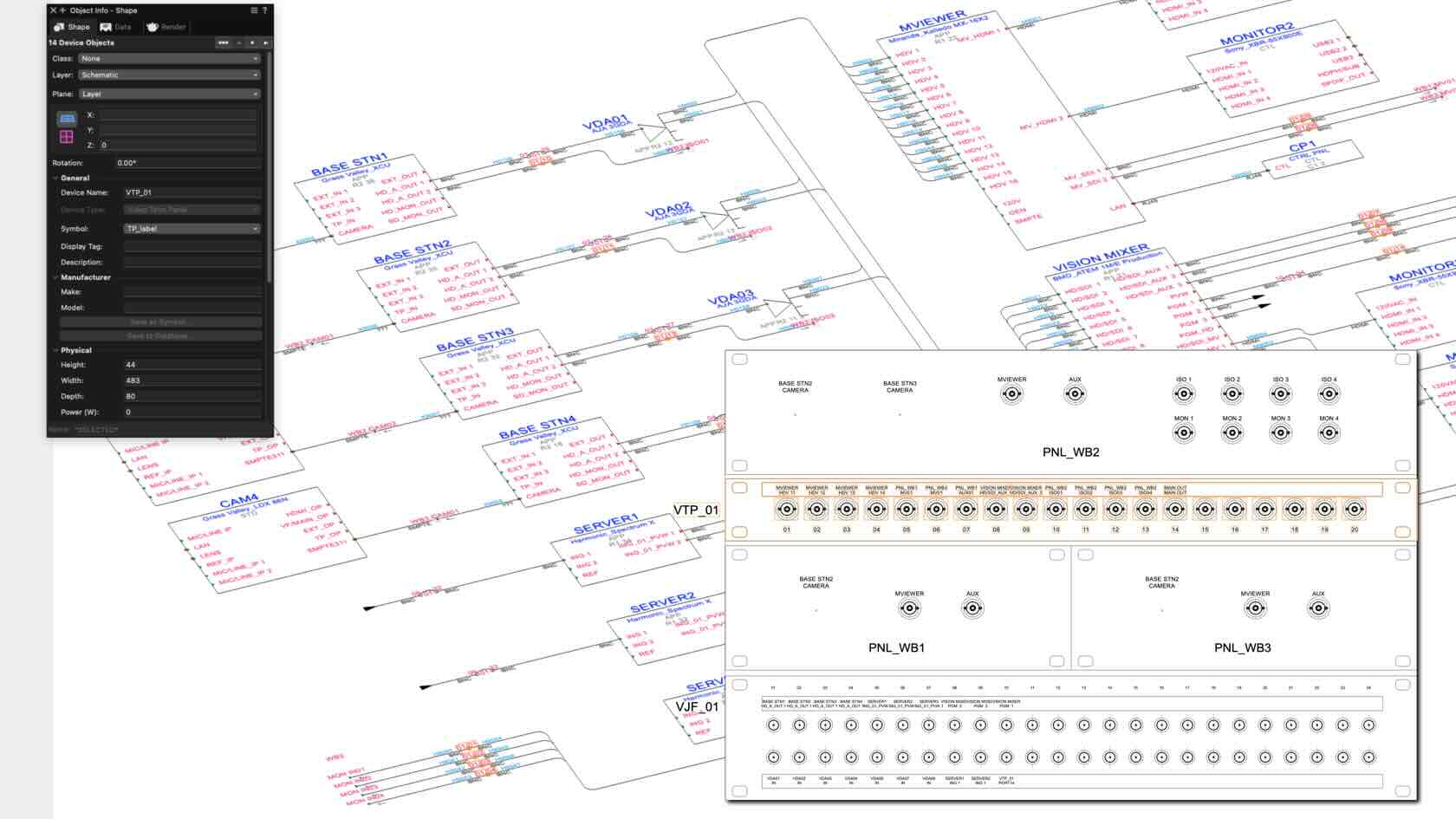Image resolution: width=1456 pixels, height=819 pixels.
Task: Click PNL_WB2 MVIEWER BNC connector
Action: click(x=1011, y=394)
